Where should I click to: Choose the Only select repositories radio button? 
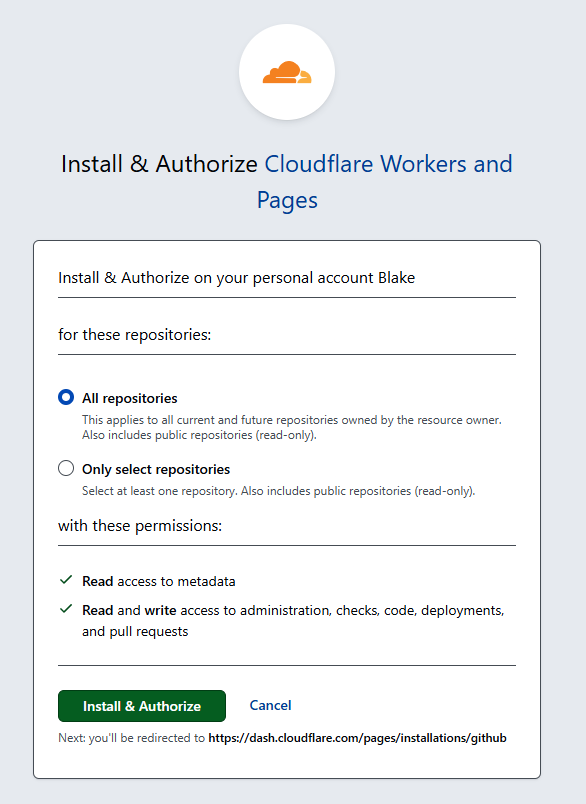point(66,468)
